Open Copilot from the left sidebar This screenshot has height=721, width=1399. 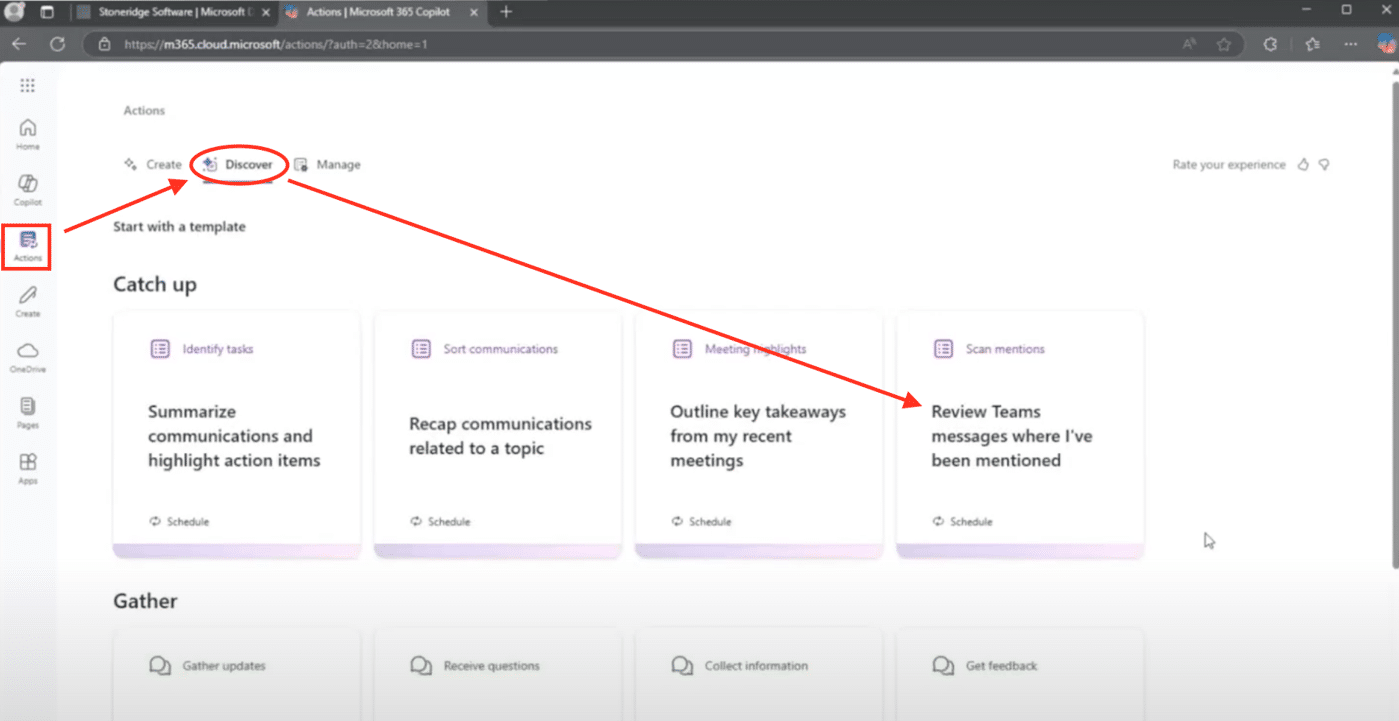click(28, 188)
